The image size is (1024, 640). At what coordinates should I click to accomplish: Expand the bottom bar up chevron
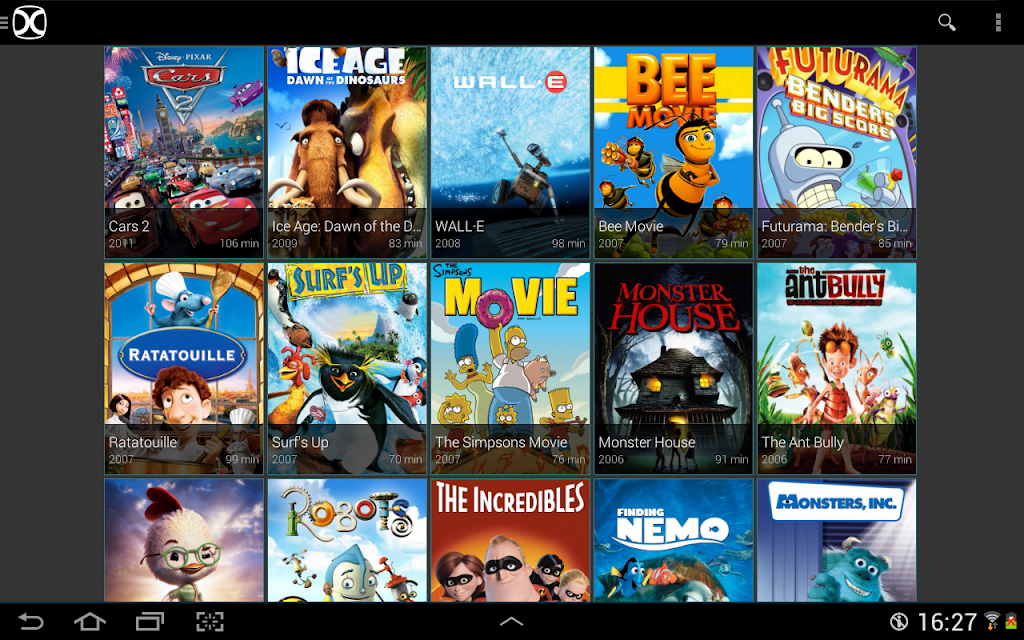[x=511, y=621]
